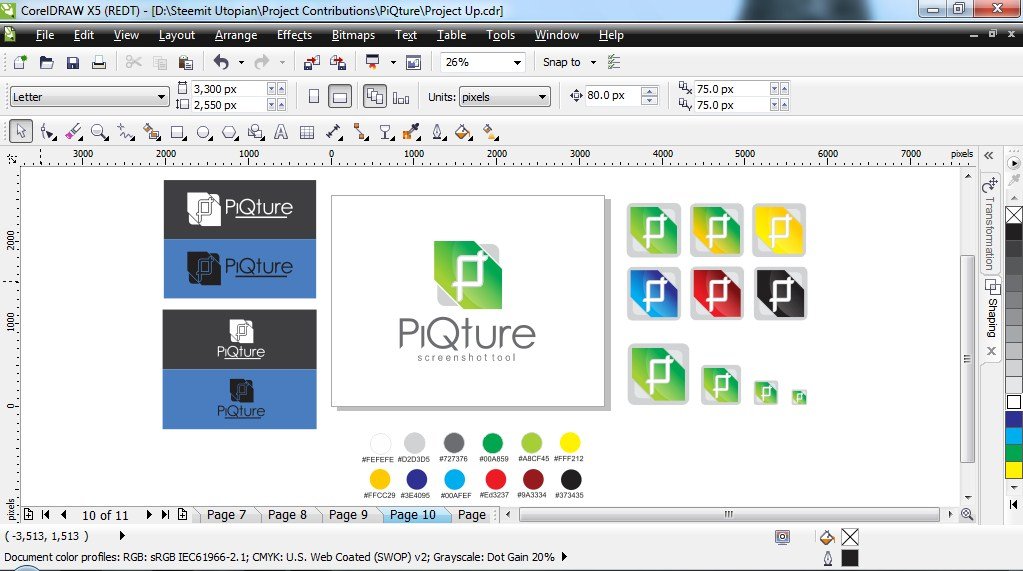This screenshot has height=571, width=1023.
Task: Save the current document
Action: pos(72,62)
